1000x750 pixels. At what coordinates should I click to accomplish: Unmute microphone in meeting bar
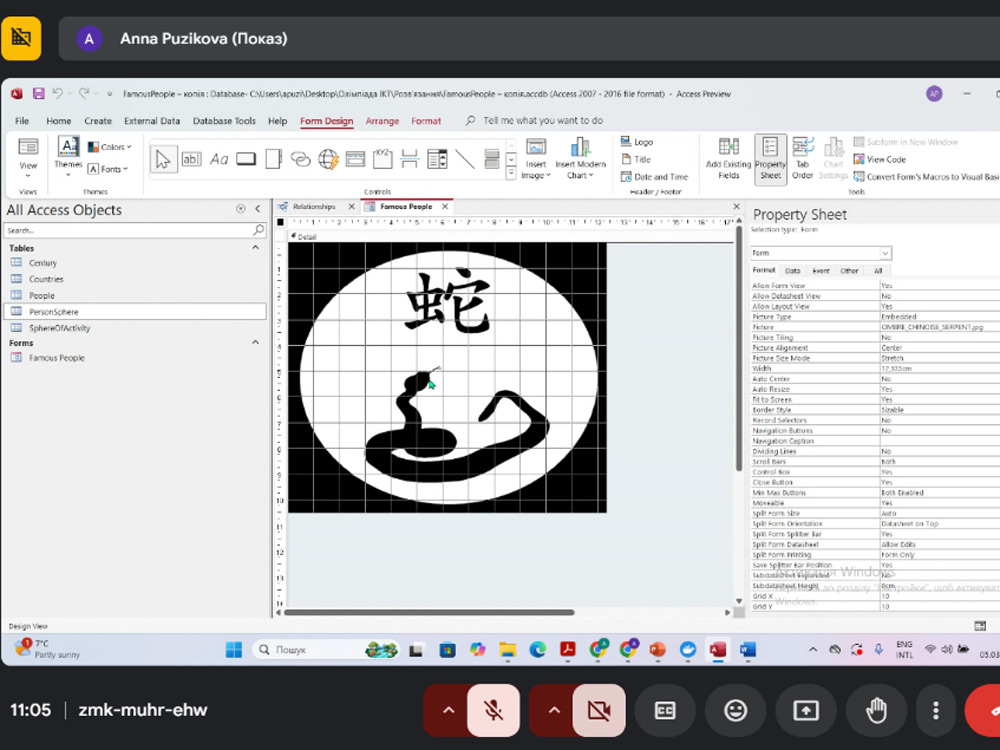(x=493, y=710)
